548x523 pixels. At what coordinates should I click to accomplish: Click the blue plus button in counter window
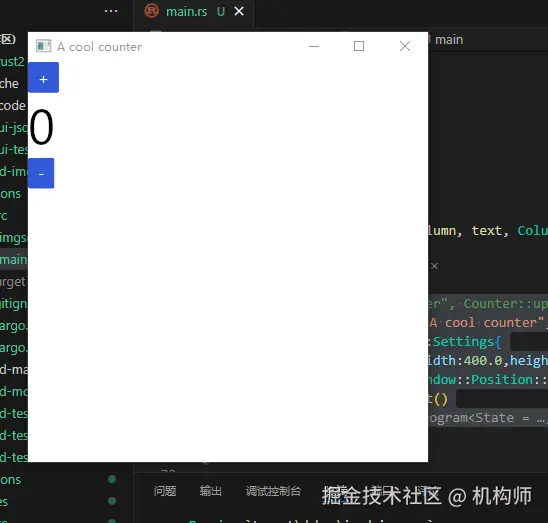43,78
